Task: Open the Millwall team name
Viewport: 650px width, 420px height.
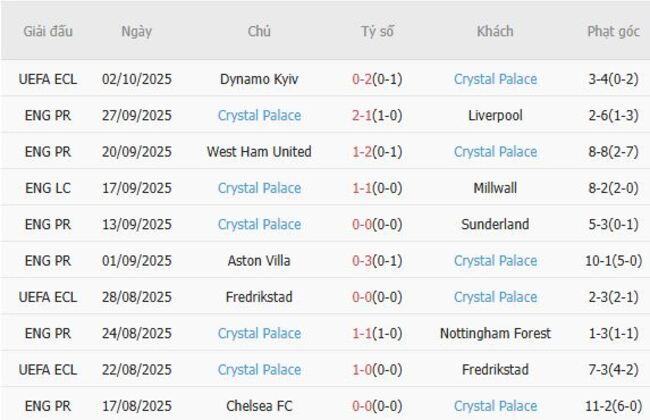Action: (495, 188)
